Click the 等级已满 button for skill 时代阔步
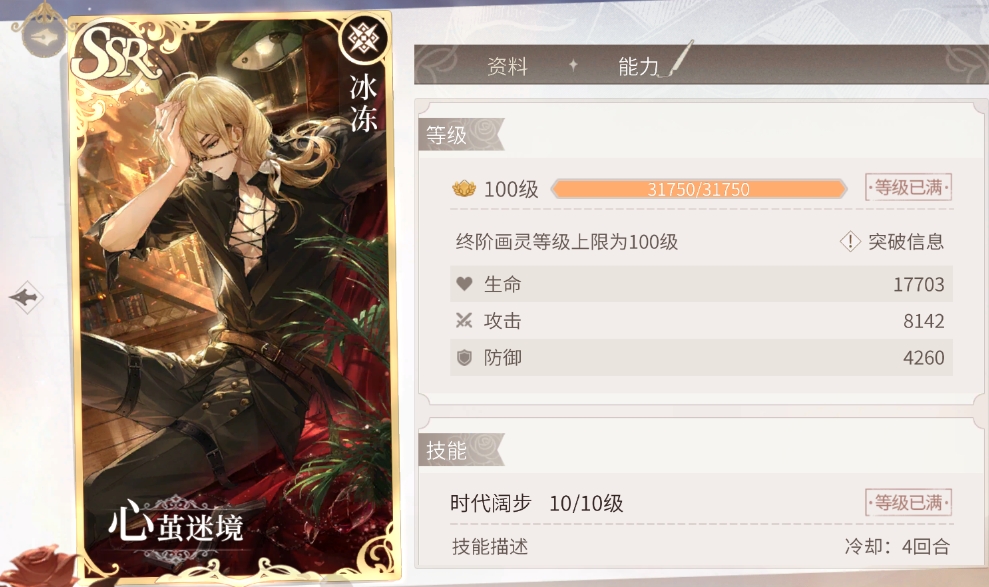This screenshot has width=989, height=587. (908, 503)
